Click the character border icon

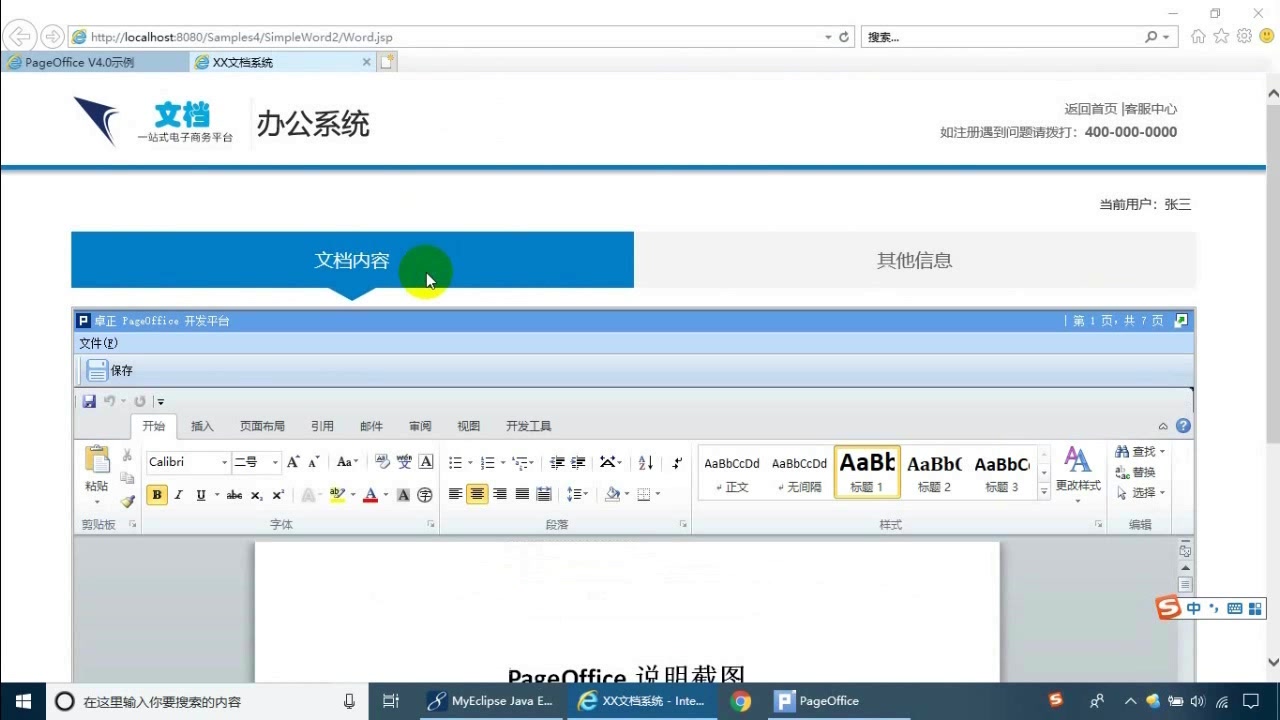click(x=426, y=462)
